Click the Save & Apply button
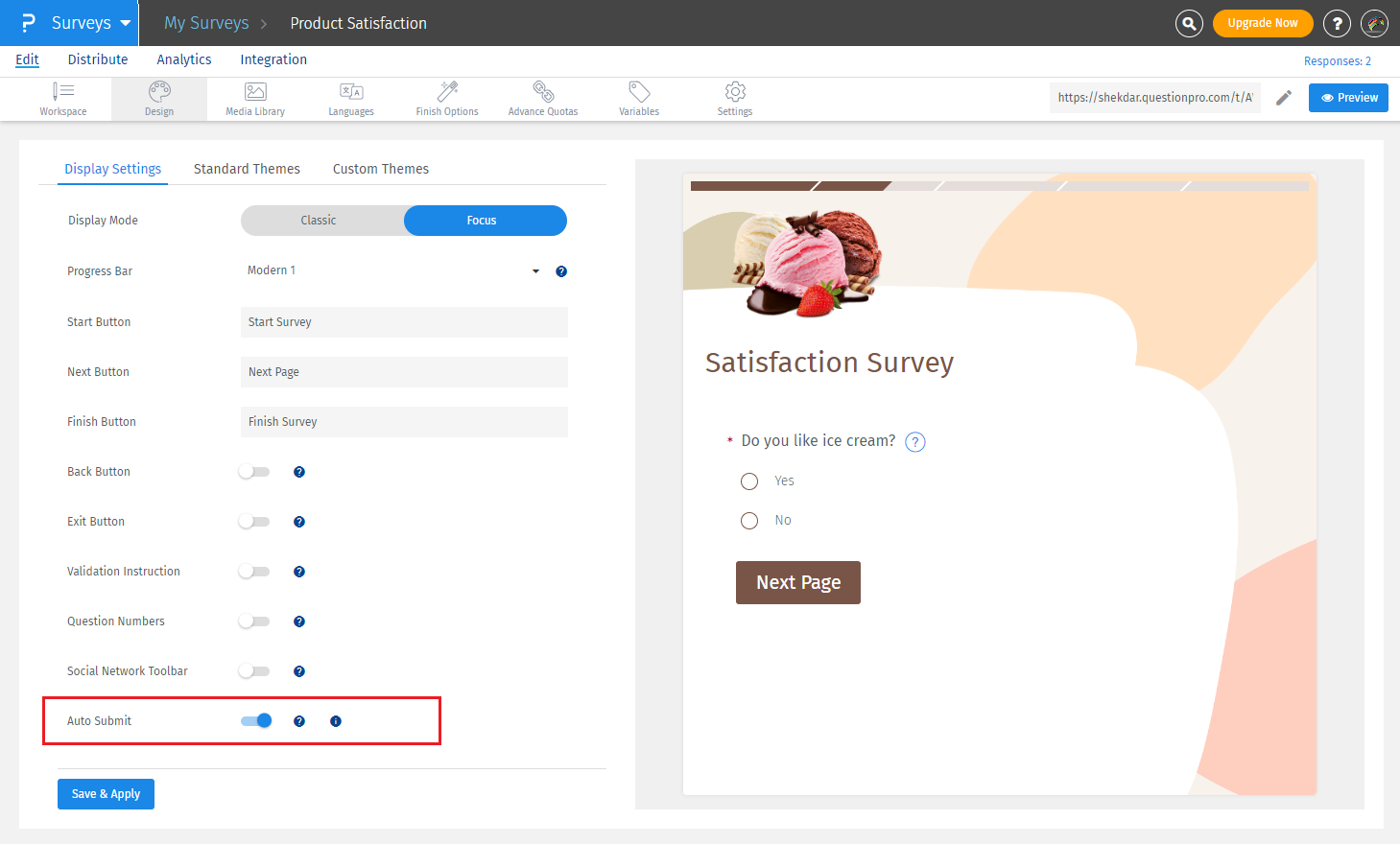Image resolution: width=1400 pixels, height=844 pixels. pyautogui.click(x=106, y=793)
